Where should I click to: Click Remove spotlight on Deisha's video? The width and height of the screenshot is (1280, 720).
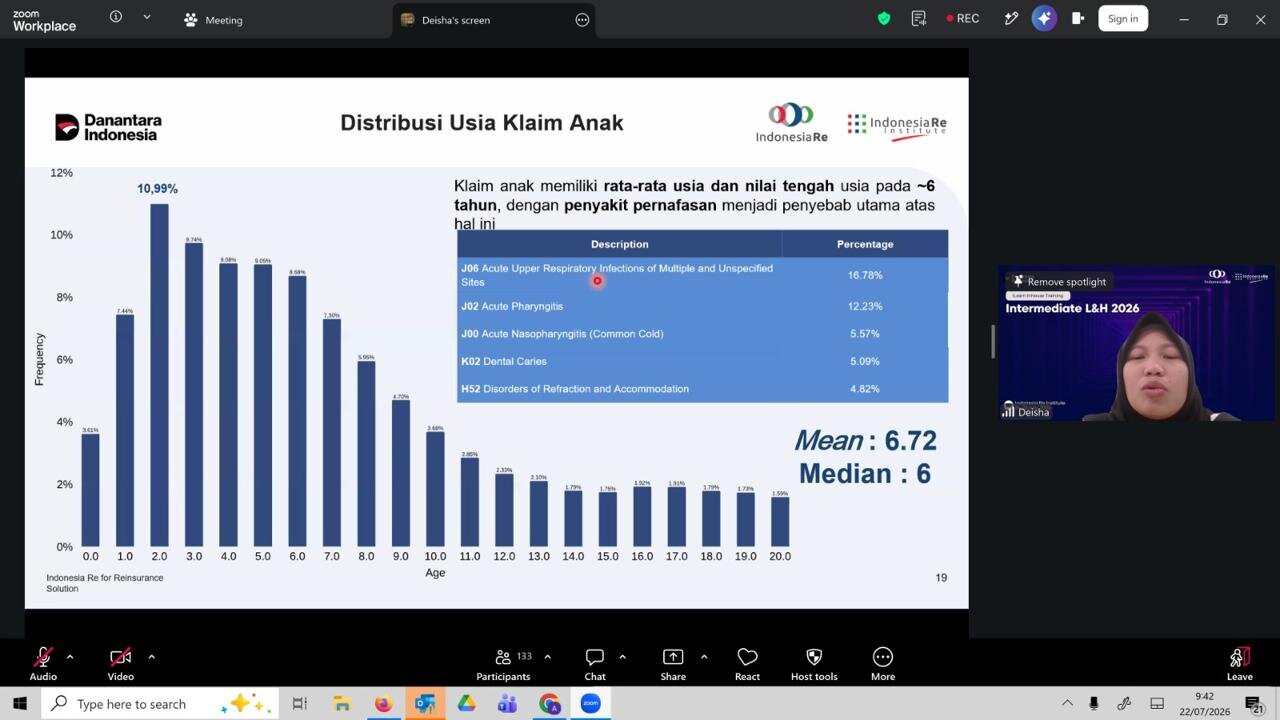(1059, 281)
